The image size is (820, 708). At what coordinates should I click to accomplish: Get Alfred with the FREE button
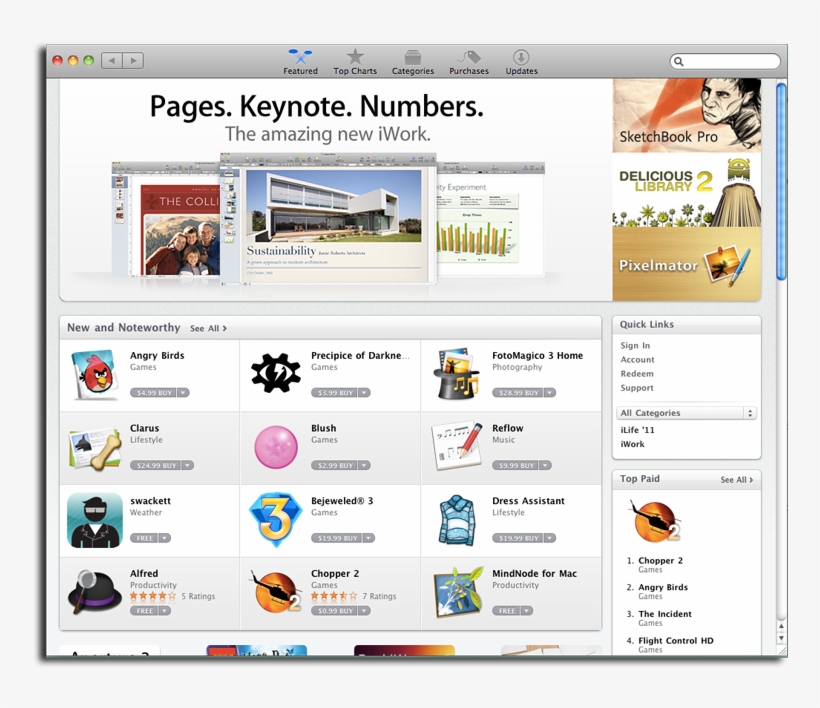tap(144, 611)
